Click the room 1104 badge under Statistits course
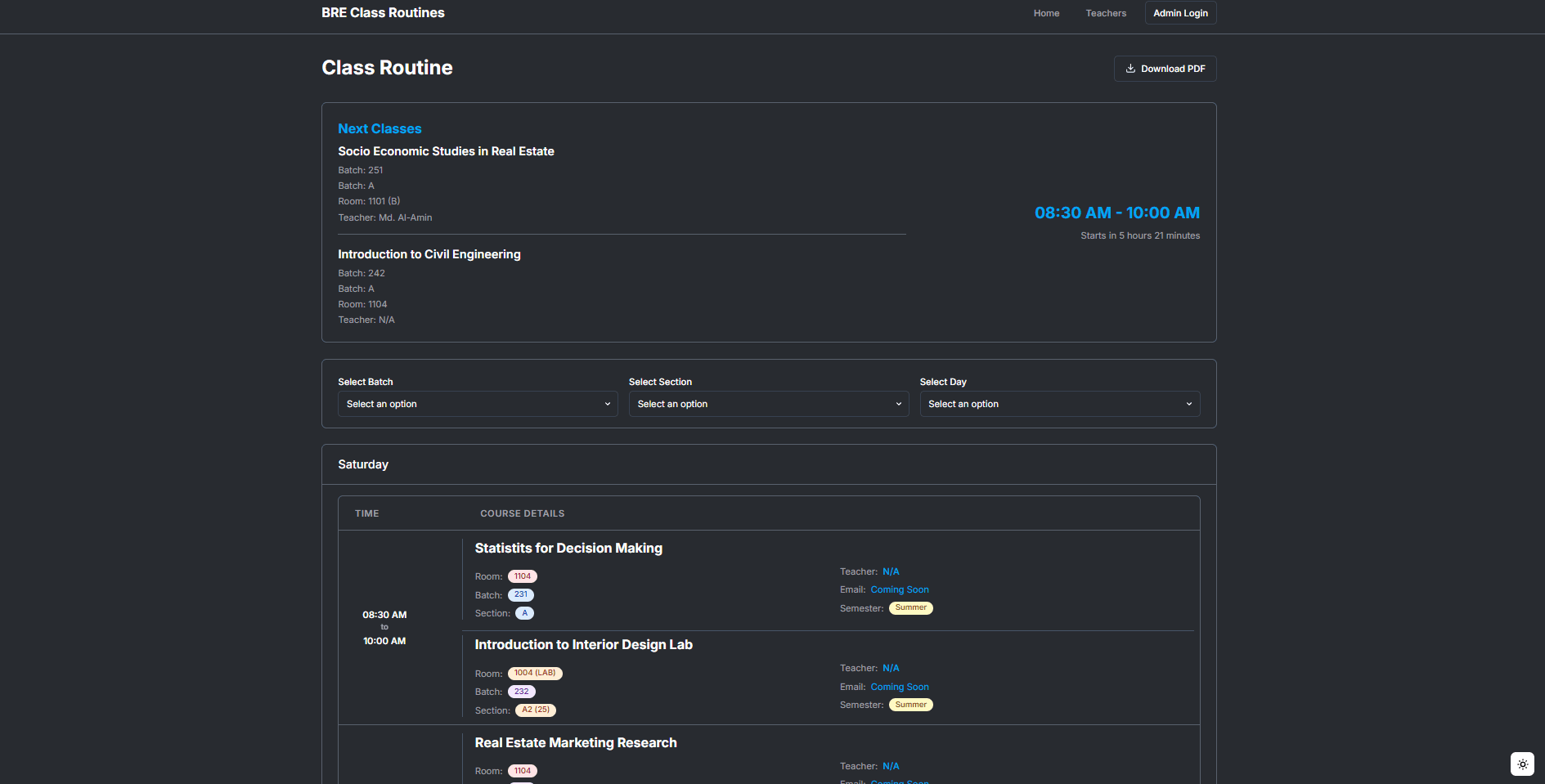1545x784 pixels. point(523,576)
